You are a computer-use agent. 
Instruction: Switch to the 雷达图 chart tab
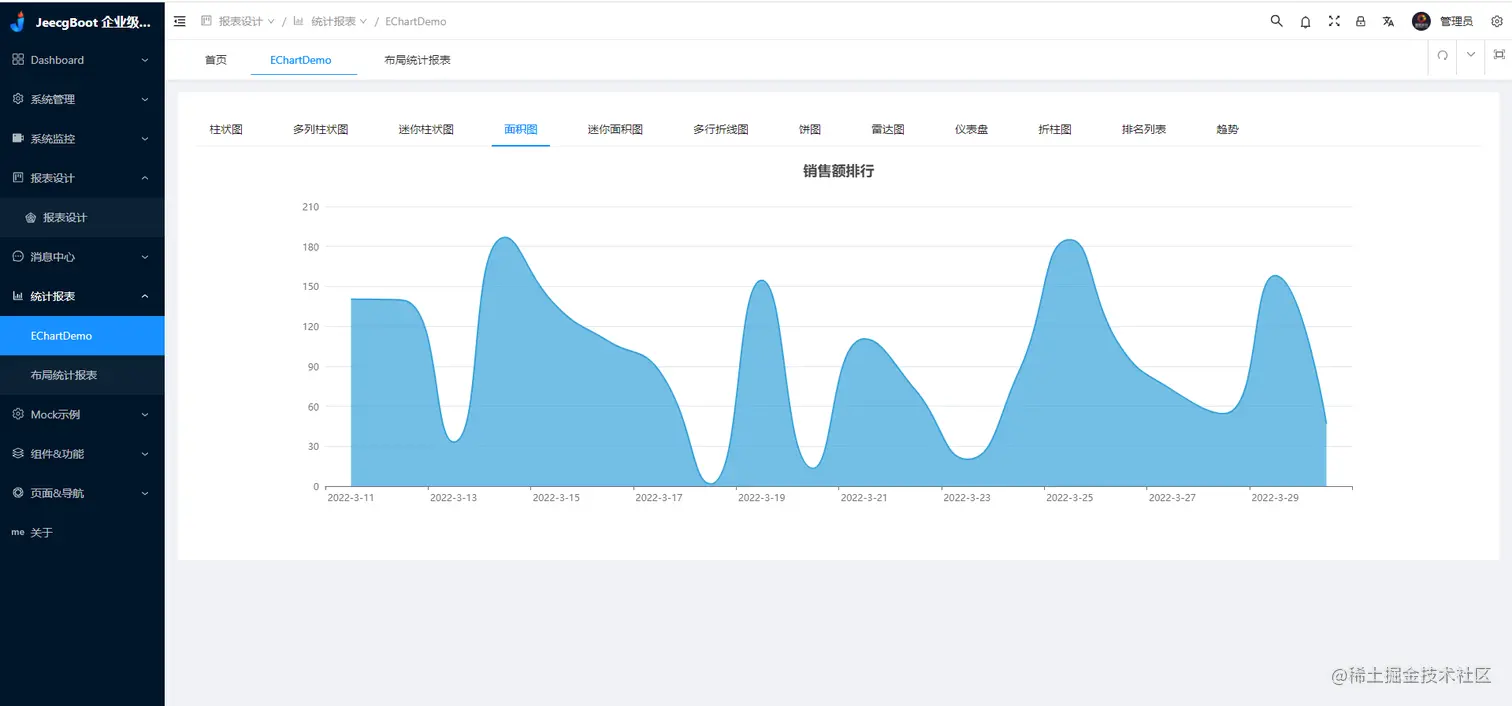(888, 129)
